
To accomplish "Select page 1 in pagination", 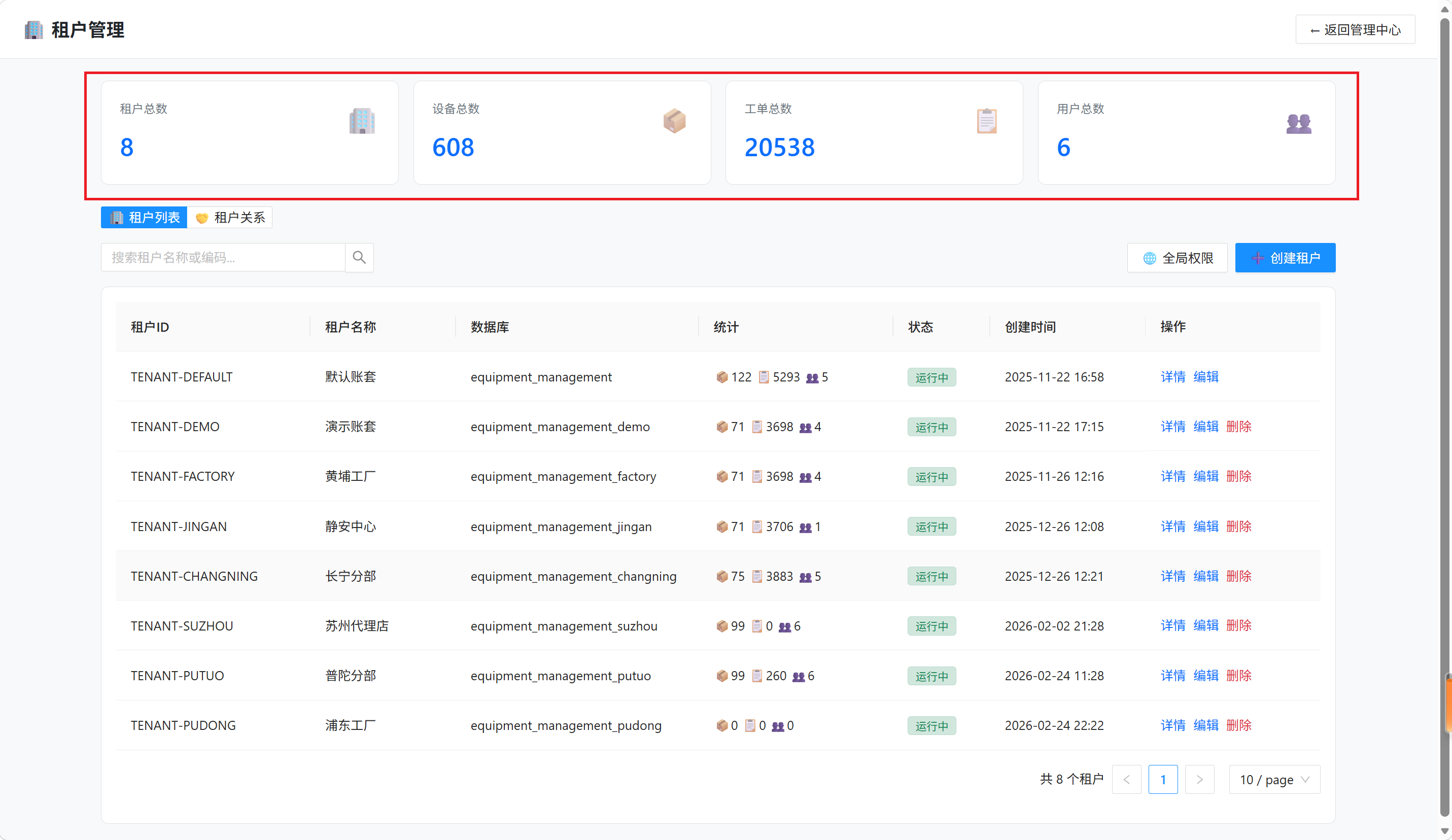I will pos(1163,780).
